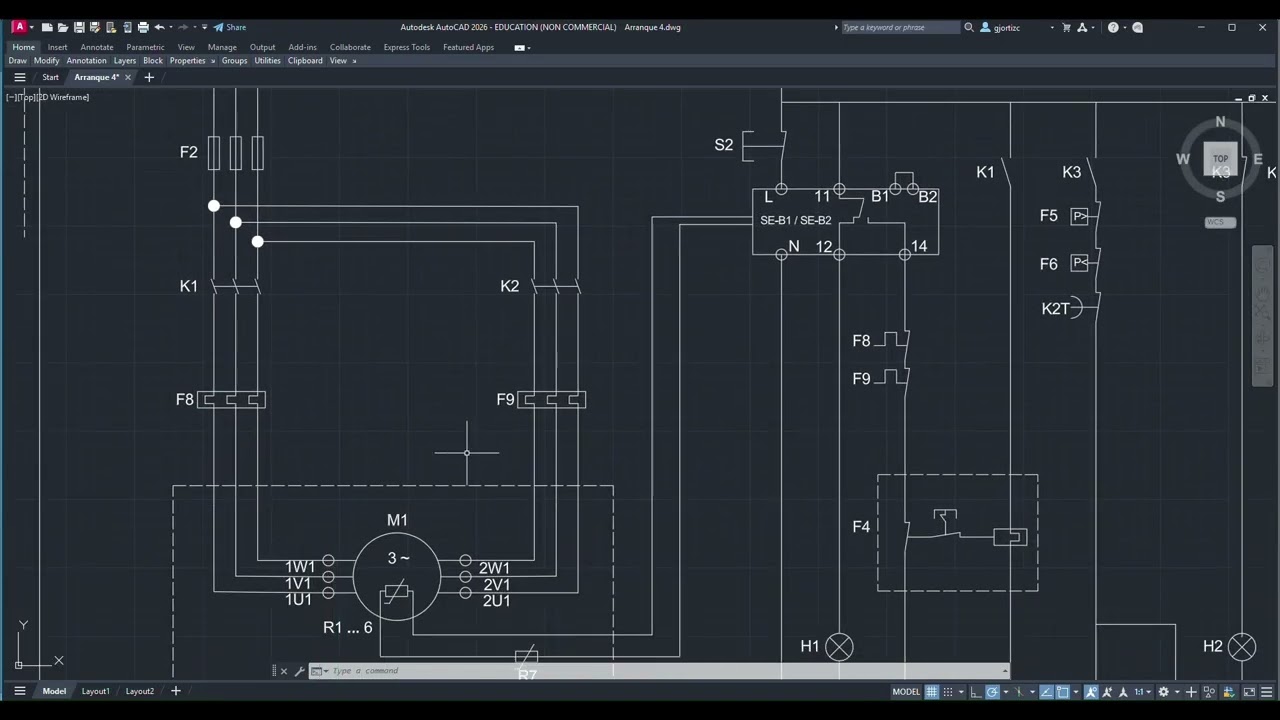This screenshot has width=1280, height=720.
Task: Open the 1:1 annotation scale dropdown
Action: pos(1141,692)
